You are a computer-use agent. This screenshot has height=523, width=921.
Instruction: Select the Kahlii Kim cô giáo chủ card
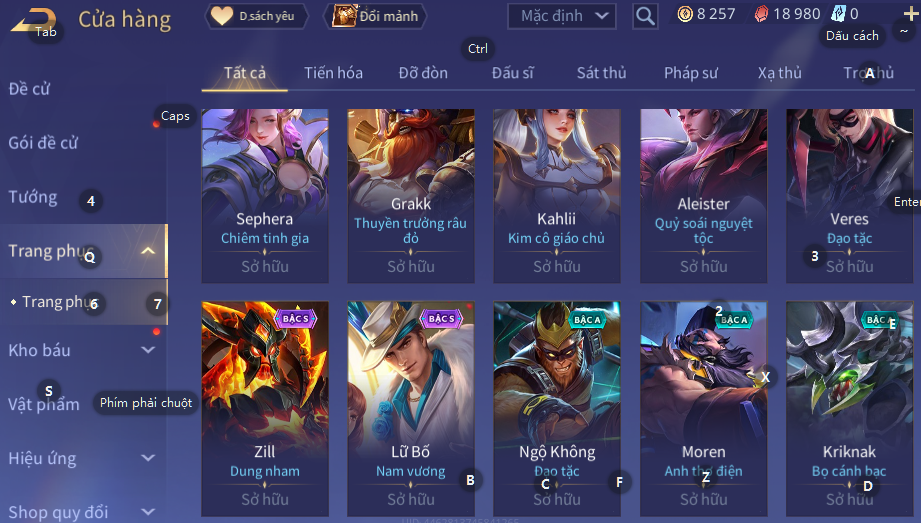coord(557,196)
